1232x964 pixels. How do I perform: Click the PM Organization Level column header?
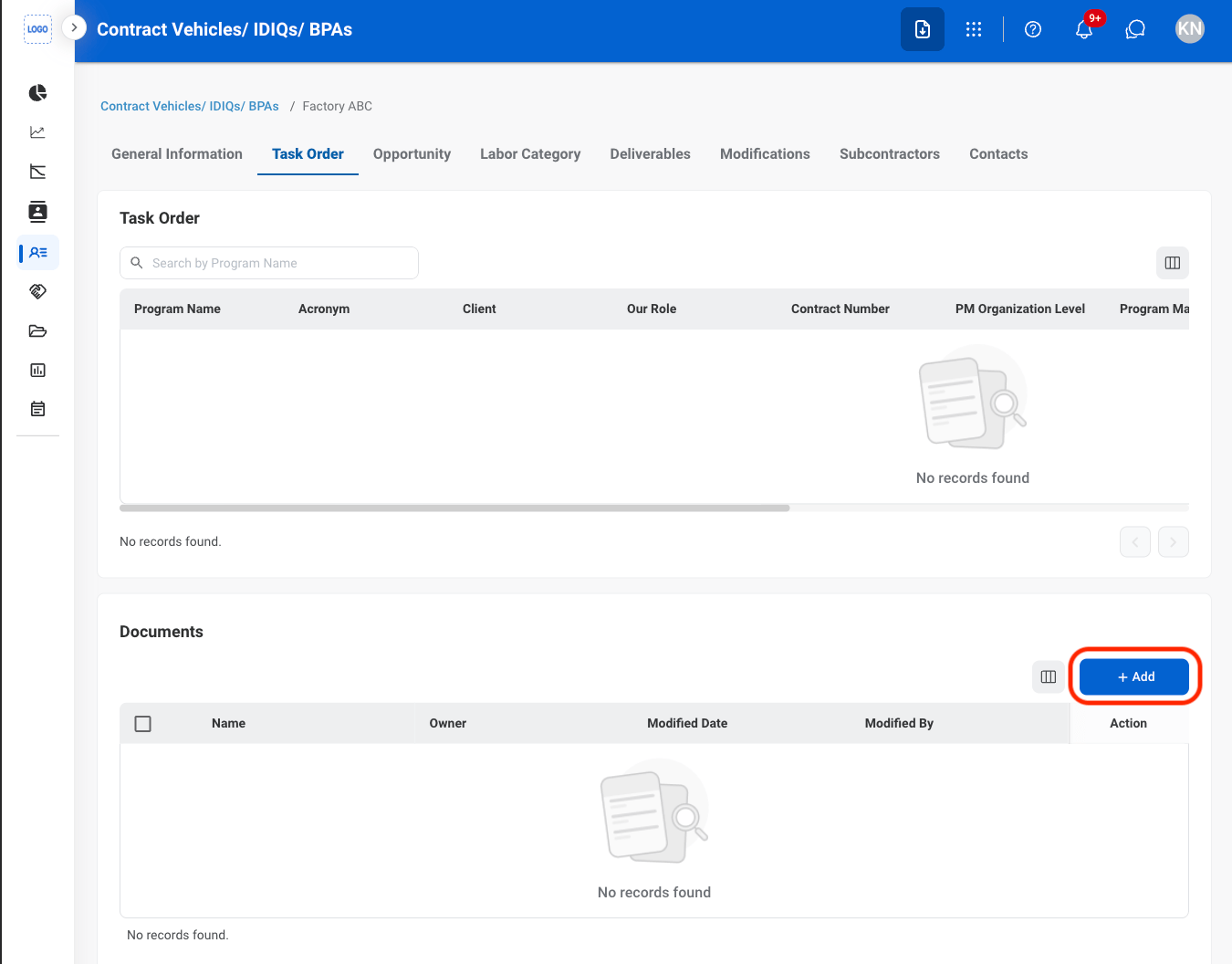pos(1020,309)
